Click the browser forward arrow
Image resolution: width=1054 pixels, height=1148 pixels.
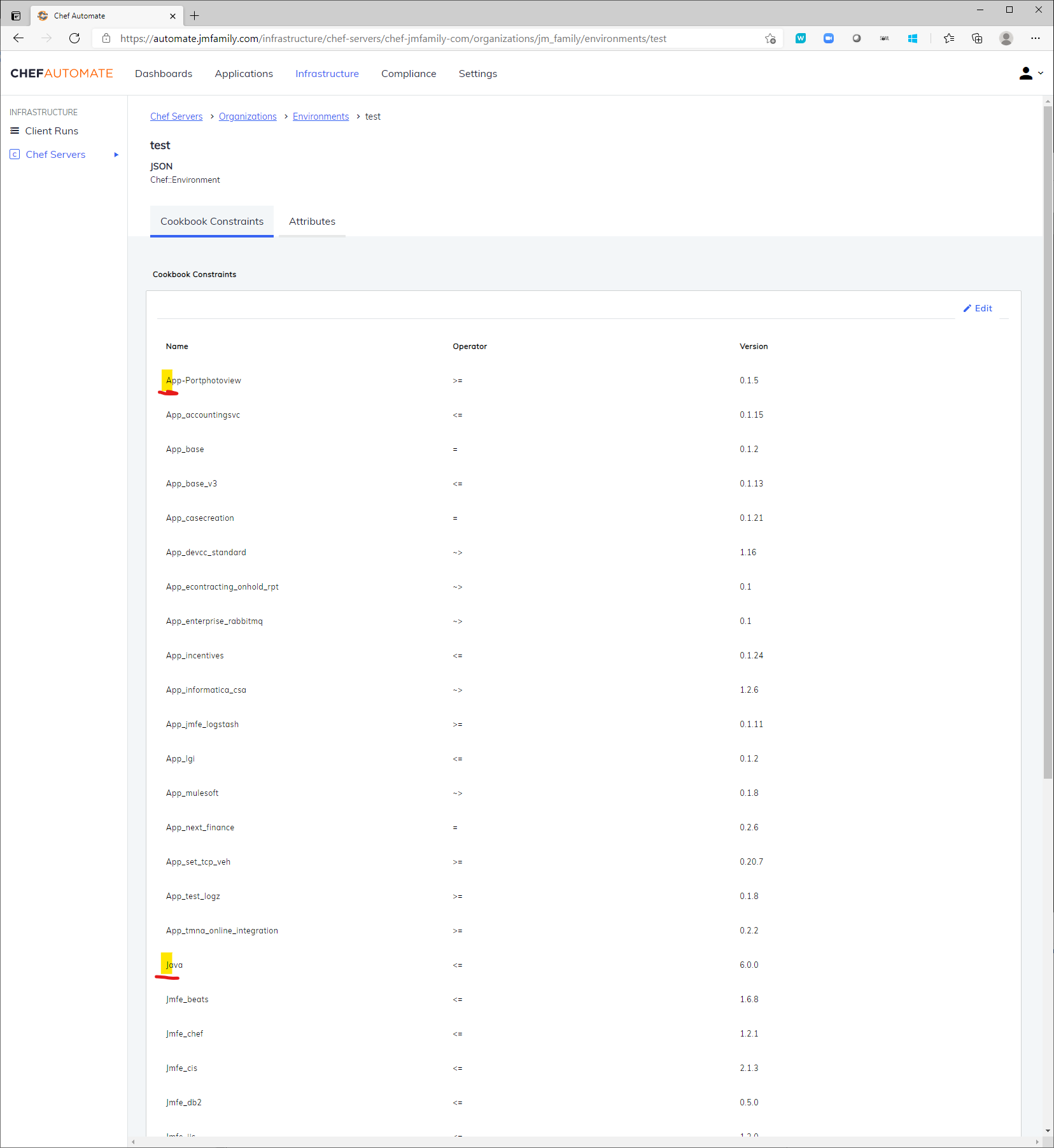[x=46, y=38]
